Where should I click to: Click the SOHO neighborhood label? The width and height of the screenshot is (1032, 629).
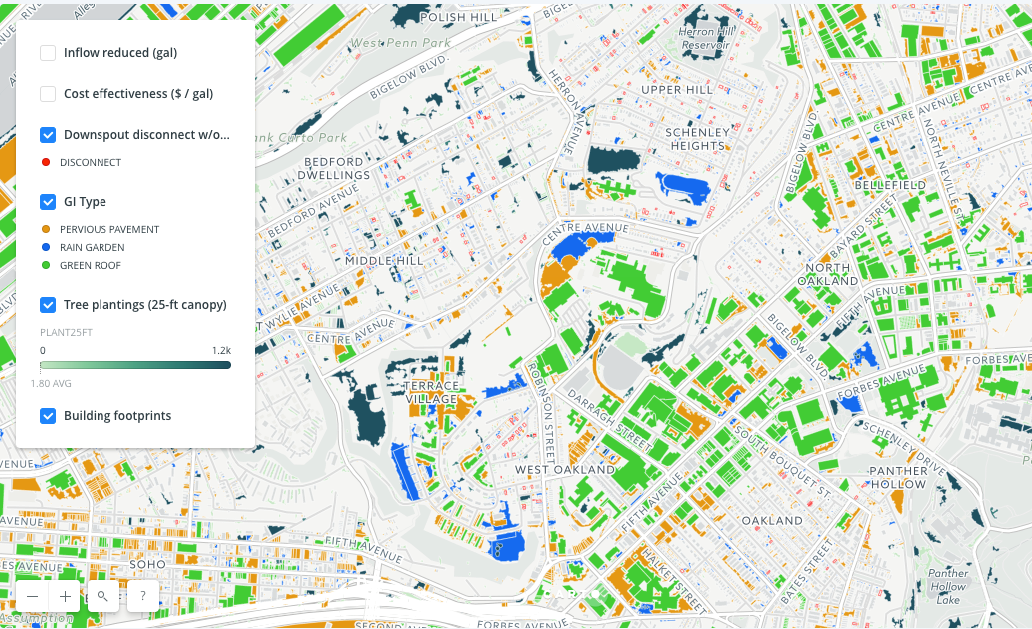click(x=147, y=565)
